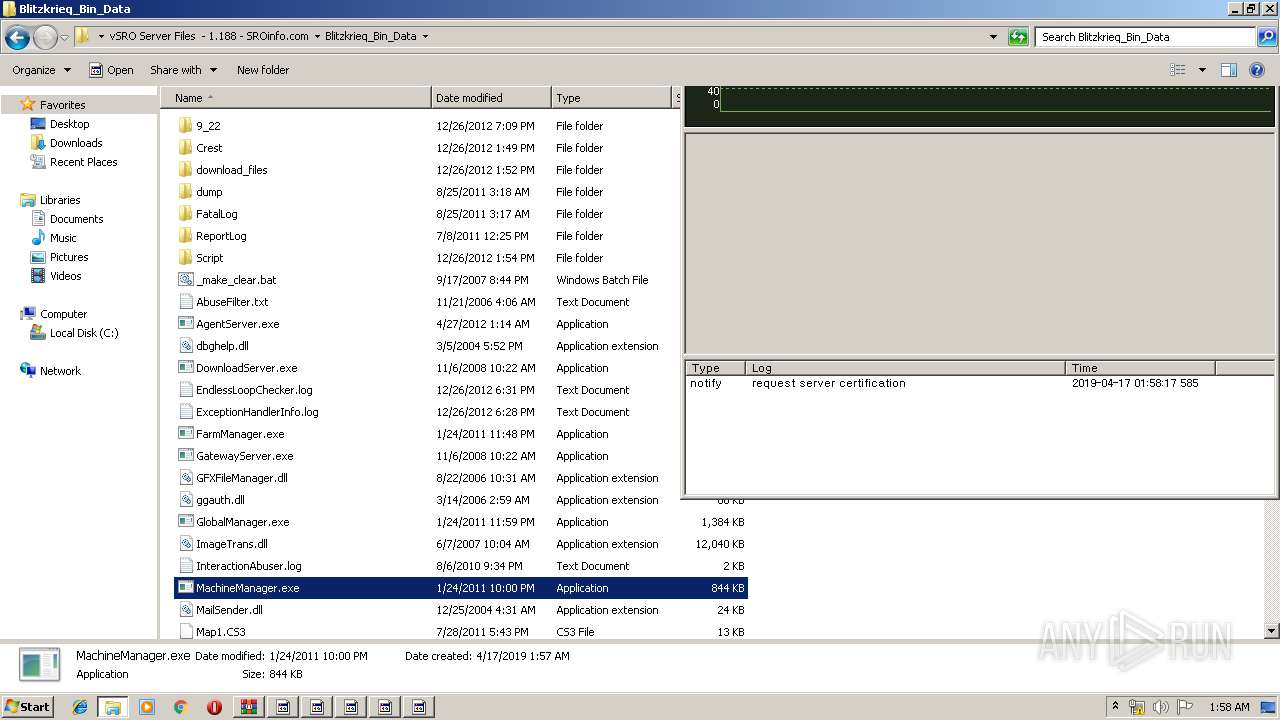This screenshot has width=1280, height=720.
Task: Open the network tray icon
Action: 1137,707
